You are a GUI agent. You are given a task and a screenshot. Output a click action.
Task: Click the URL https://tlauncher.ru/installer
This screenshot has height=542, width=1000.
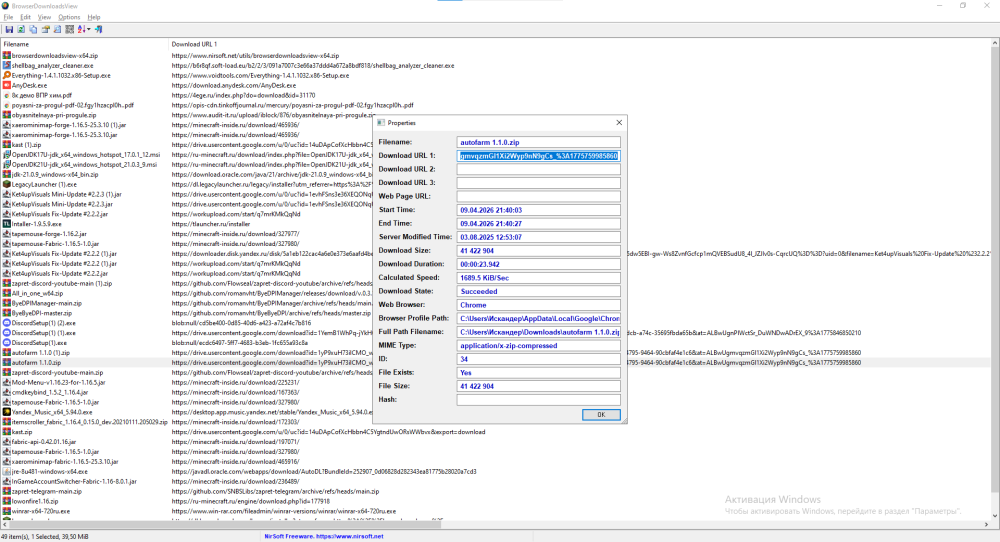(210, 224)
